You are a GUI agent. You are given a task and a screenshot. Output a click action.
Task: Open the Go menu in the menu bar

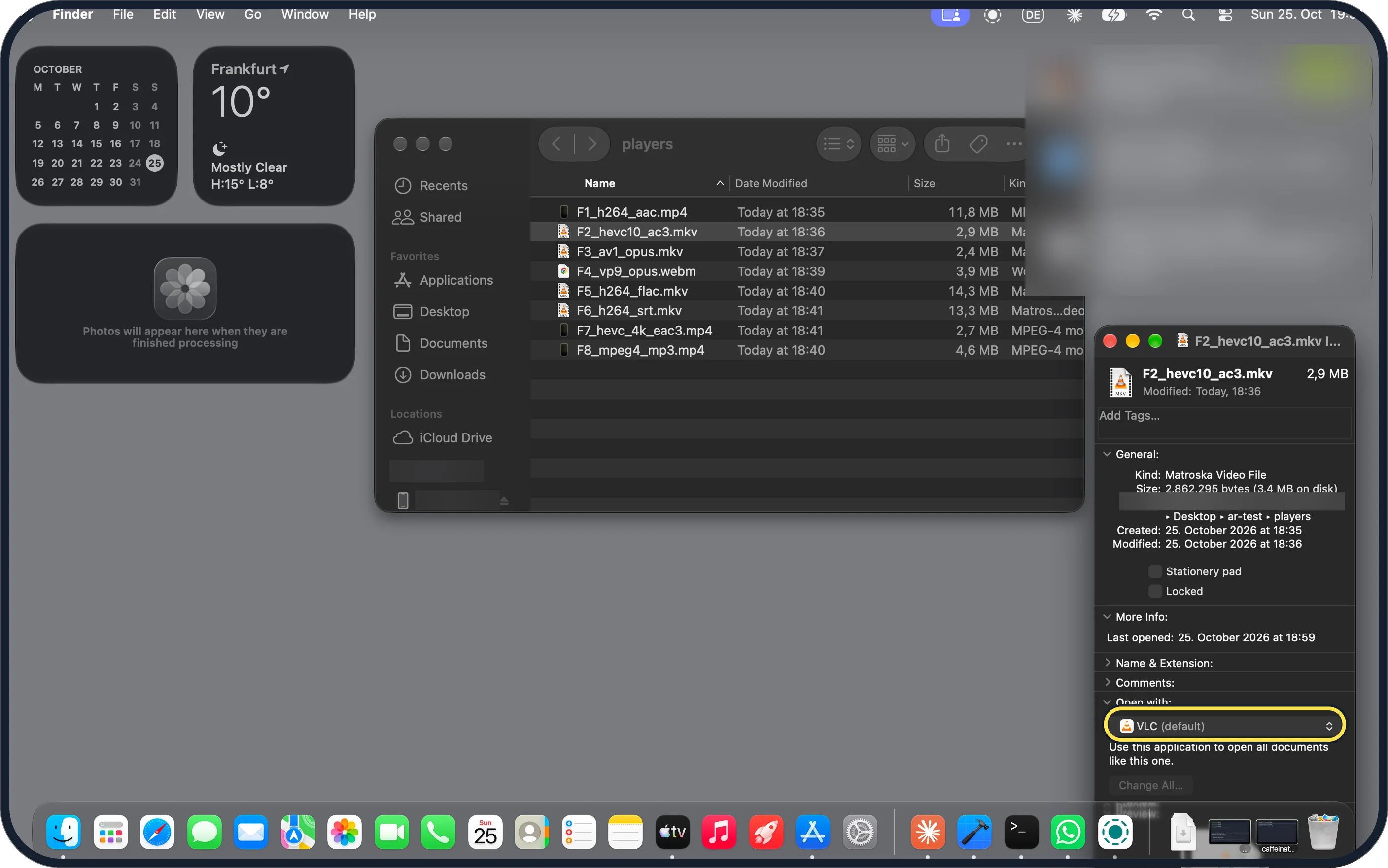pos(253,14)
